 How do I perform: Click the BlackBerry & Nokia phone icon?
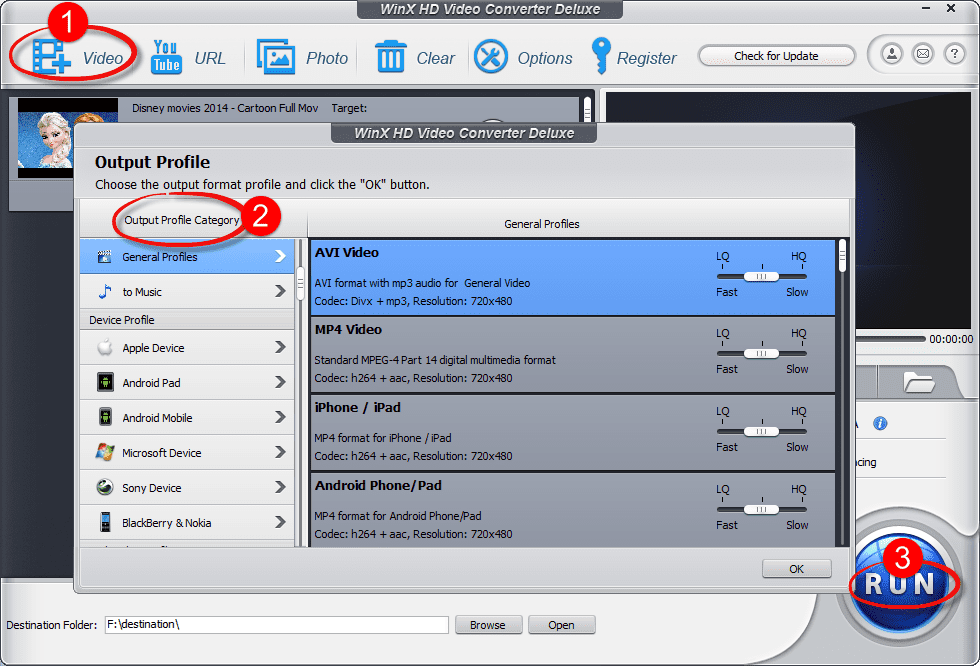click(105, 522)
